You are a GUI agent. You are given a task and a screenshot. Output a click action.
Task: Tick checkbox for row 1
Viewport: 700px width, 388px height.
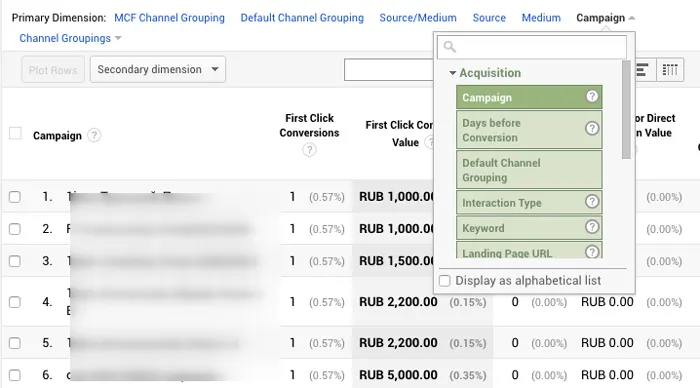15,197
